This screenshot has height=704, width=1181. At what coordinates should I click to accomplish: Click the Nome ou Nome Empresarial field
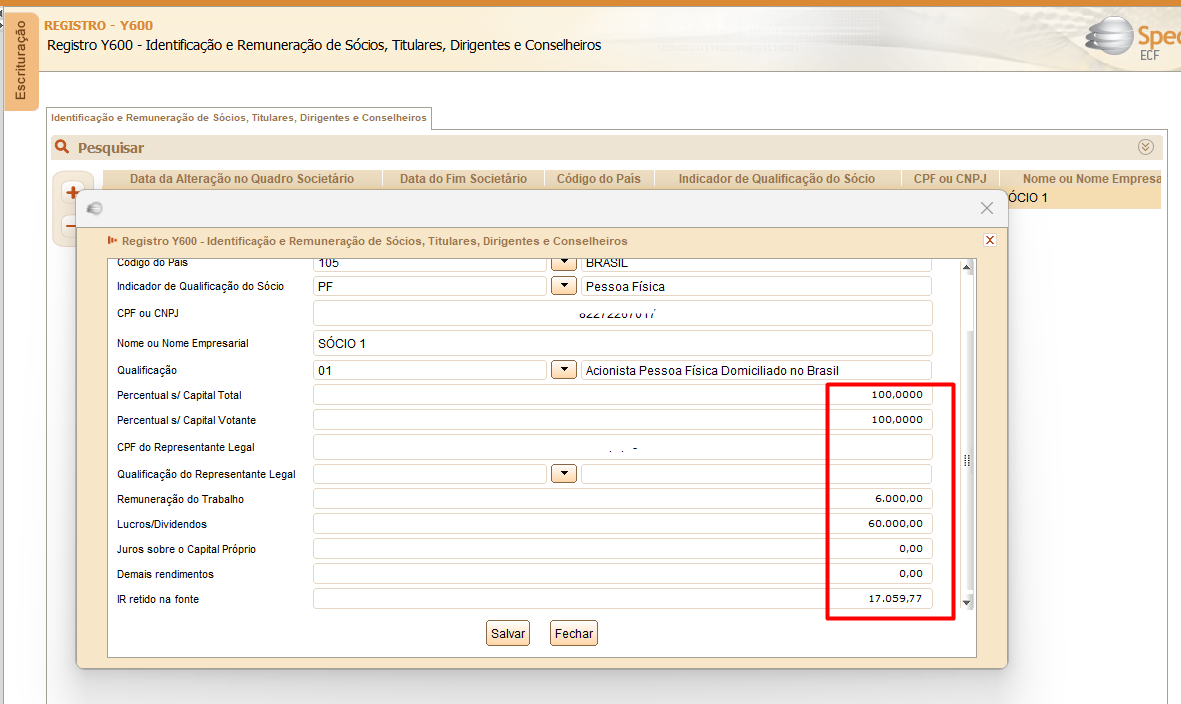point(622,343)
